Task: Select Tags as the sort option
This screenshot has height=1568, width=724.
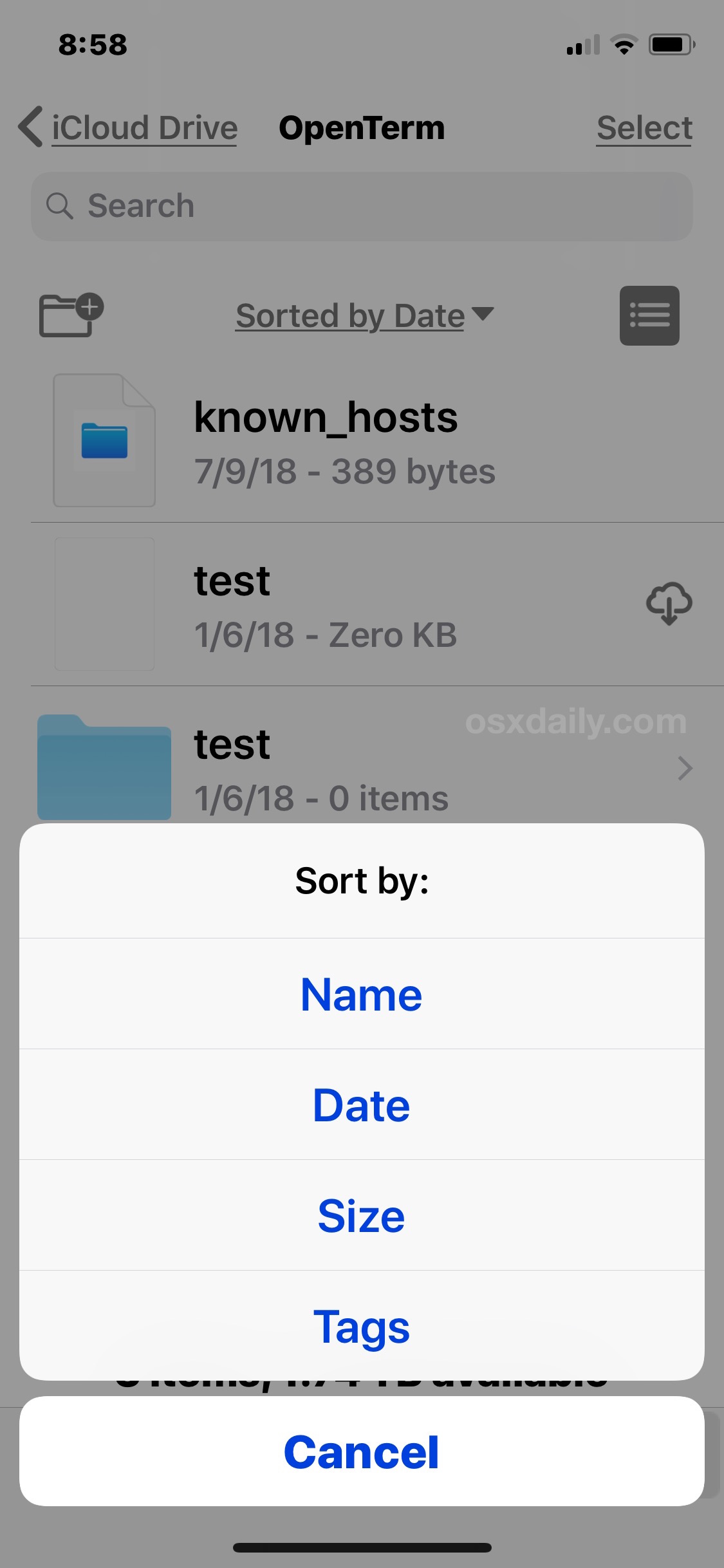Action: tap(362, 1326)
